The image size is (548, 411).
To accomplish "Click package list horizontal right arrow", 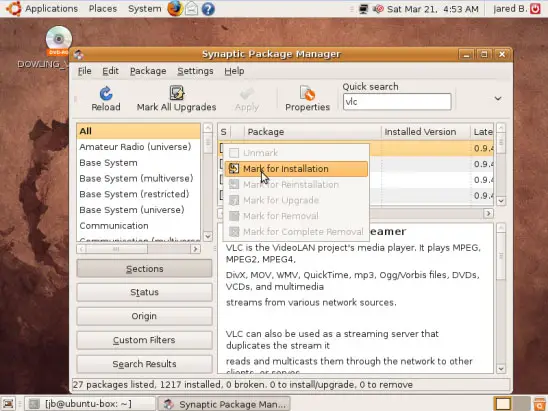I will [488, 213].
